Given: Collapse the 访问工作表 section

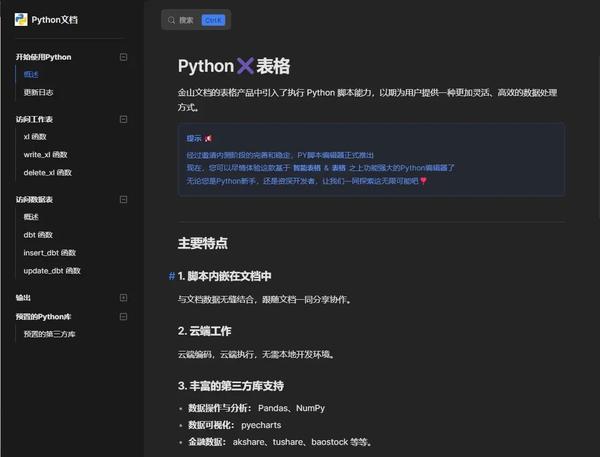Looking at the screenshot, I should tap(123, 119).
